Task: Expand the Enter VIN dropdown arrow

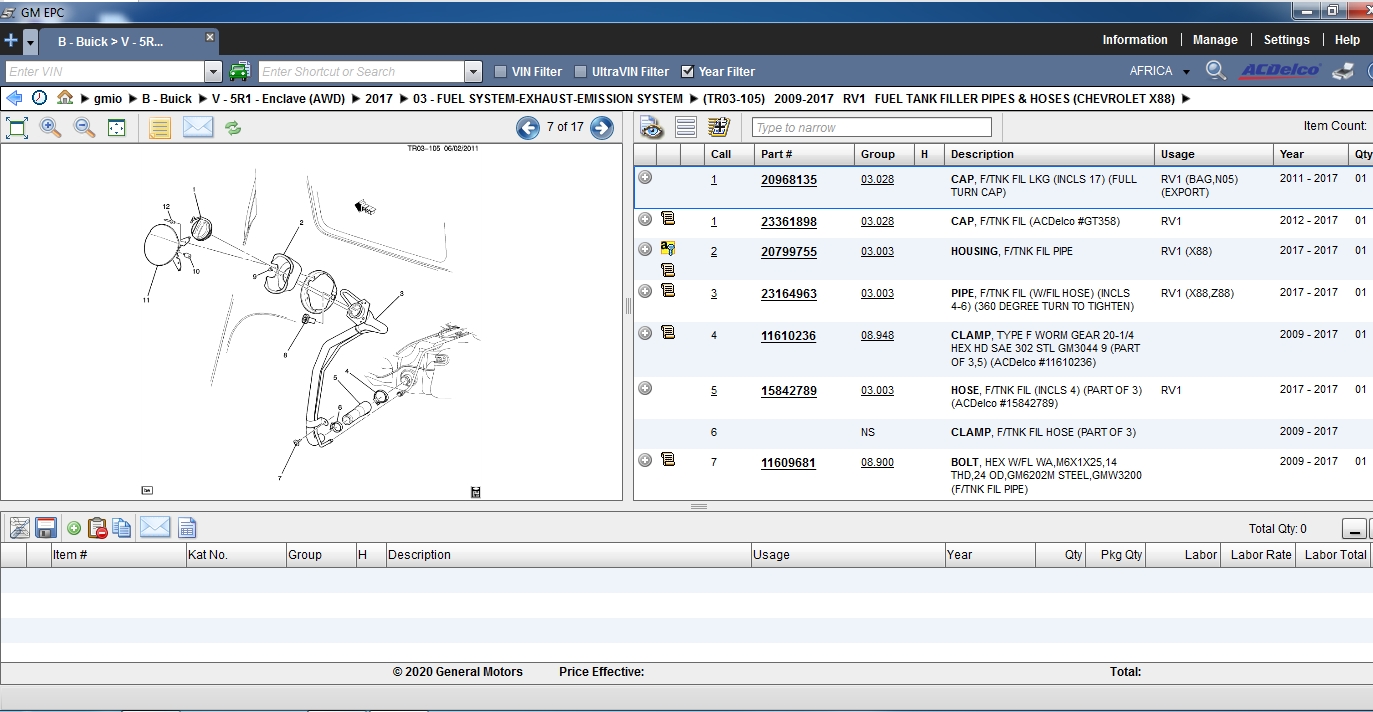Action: (212, 72)
